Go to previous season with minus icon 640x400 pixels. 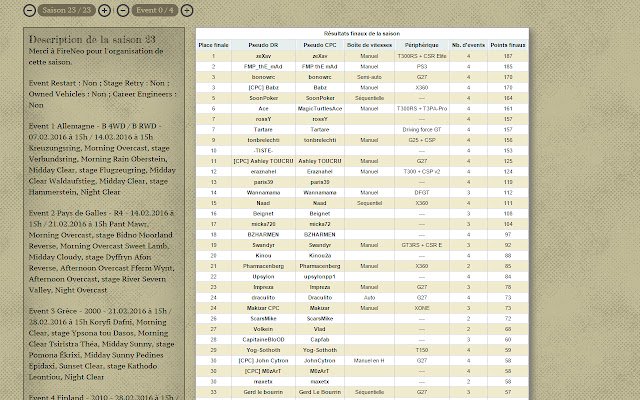pos(29,10)
